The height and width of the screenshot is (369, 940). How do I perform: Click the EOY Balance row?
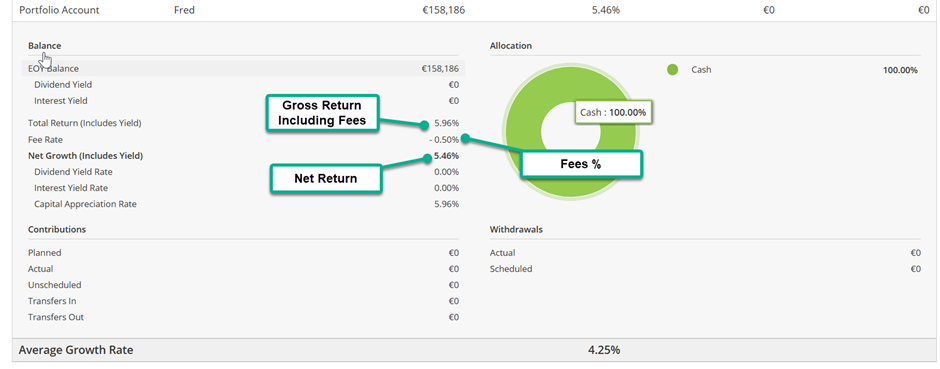(x=243, y=68)
